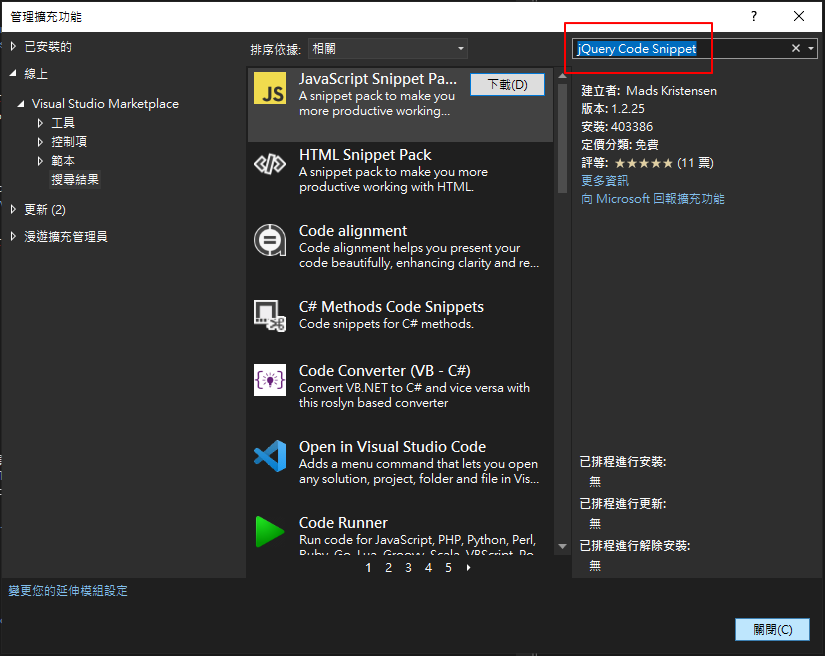Image resolution: width=825 pixels, height=656 pixels.
Task: Click the 建立者: Mads Kristensen text
Action: 648,90
